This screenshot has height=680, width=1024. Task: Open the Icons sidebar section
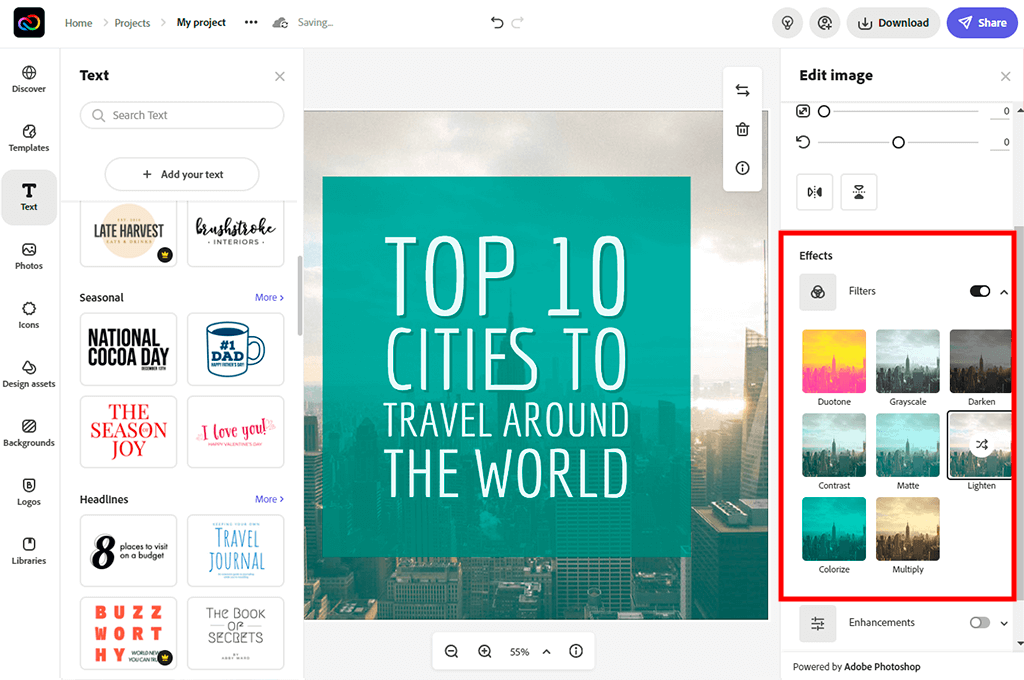tap(29, 315)
